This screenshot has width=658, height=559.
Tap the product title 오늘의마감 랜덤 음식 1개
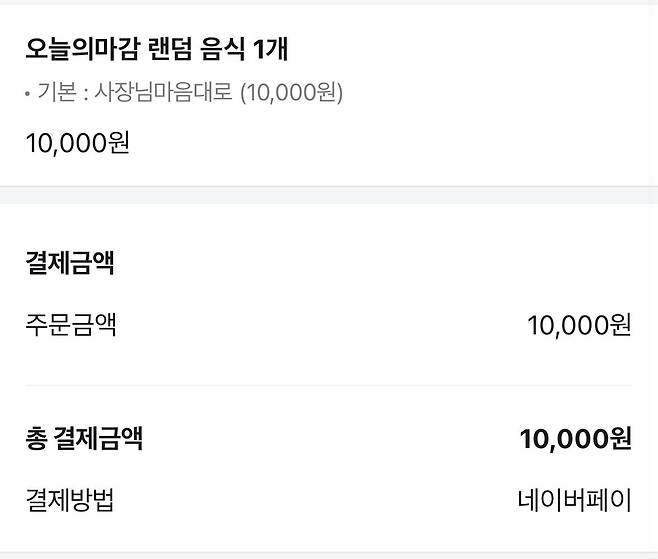pyautogui.click(x=157, y=49)
